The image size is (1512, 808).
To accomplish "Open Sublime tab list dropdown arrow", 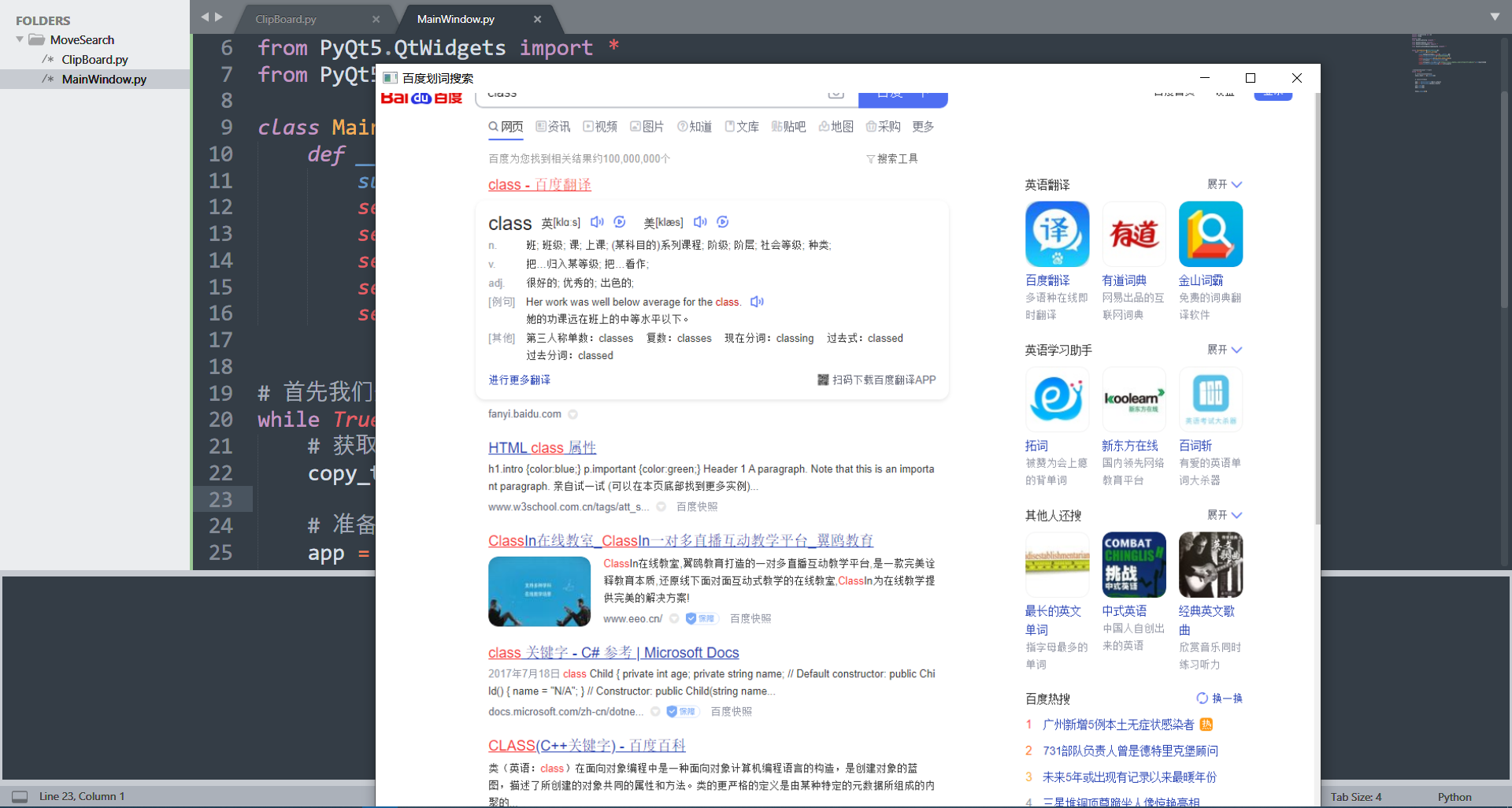I will [x=1495, y=17].
